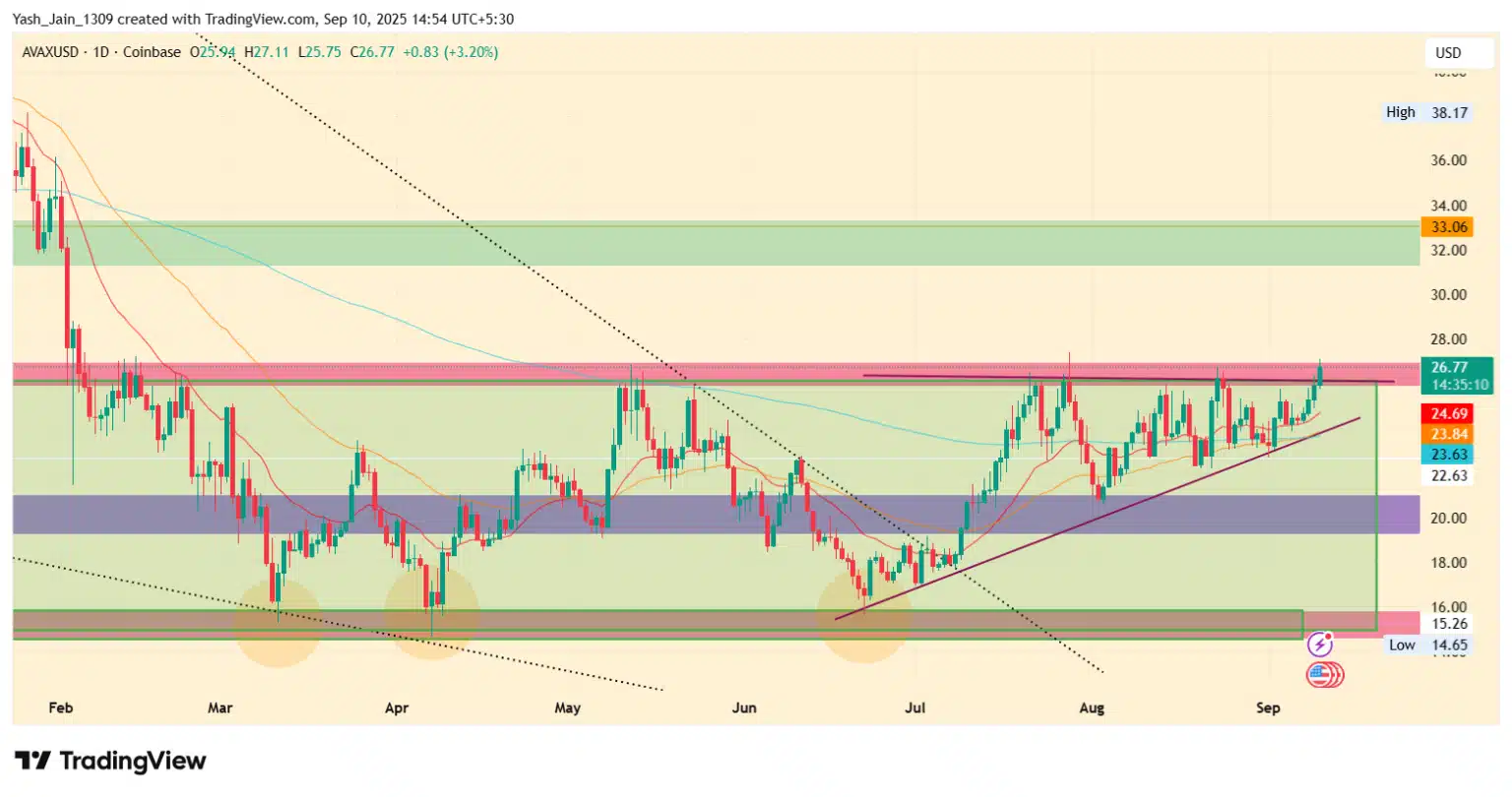Screen dimensions: 1512x797
Task: Click the green current price label 26.77
Action: pos(1457,376)
